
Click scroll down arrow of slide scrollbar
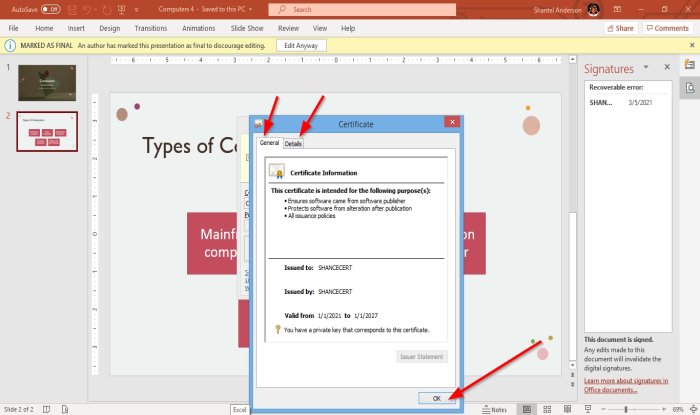(572, 365)
